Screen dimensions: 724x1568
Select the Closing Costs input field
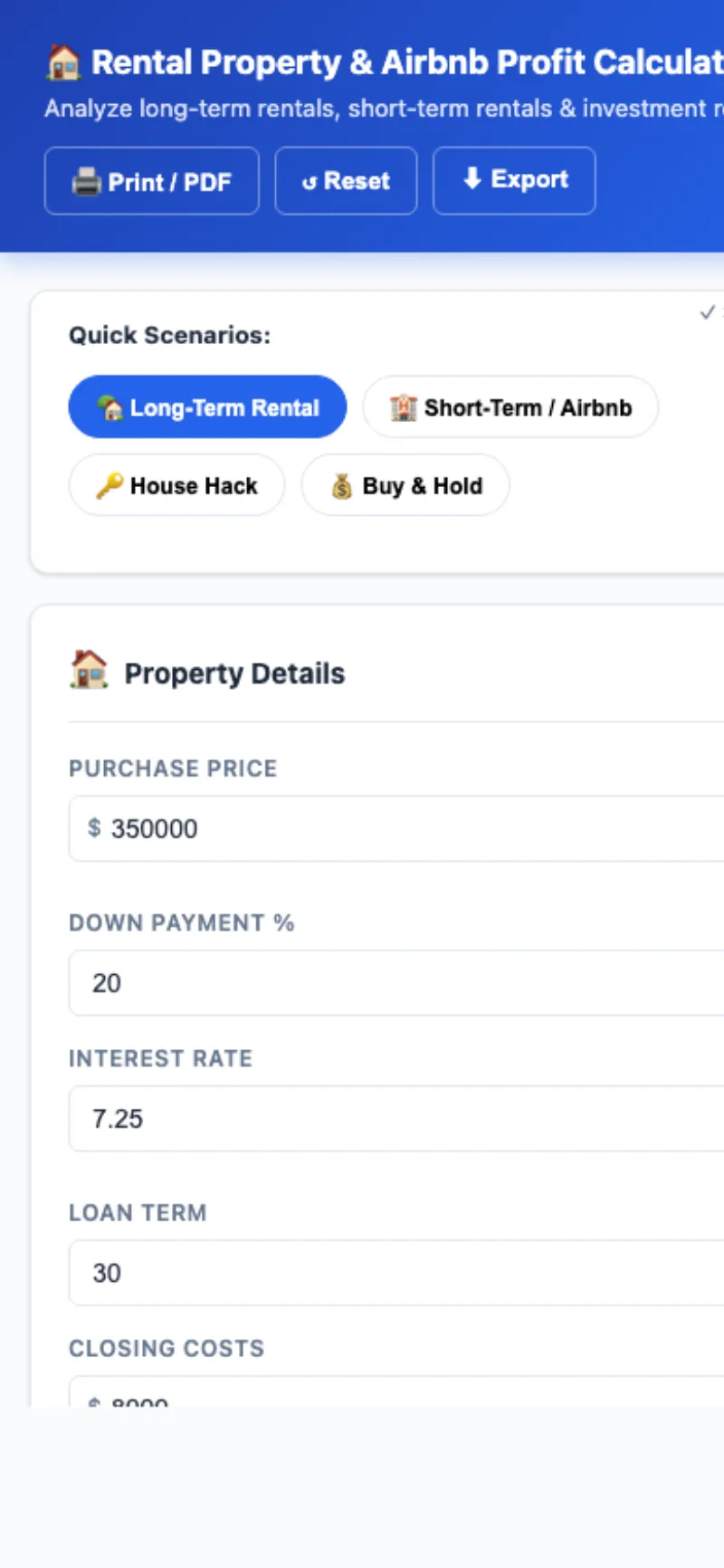pos(398,1396)
